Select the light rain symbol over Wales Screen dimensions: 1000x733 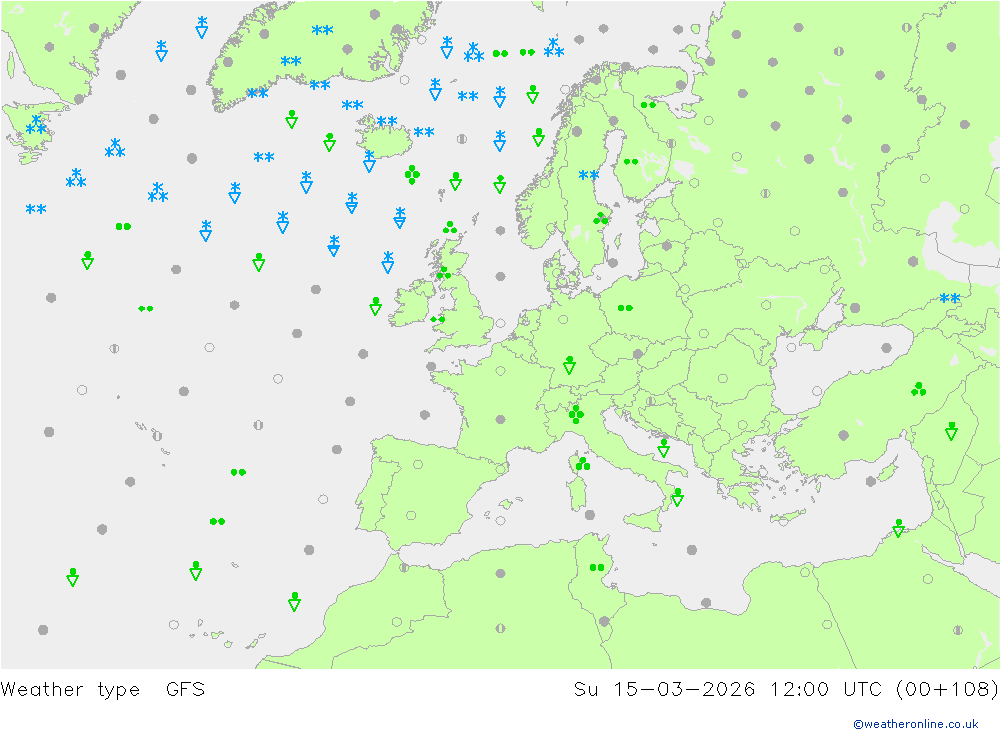[438, 319]
